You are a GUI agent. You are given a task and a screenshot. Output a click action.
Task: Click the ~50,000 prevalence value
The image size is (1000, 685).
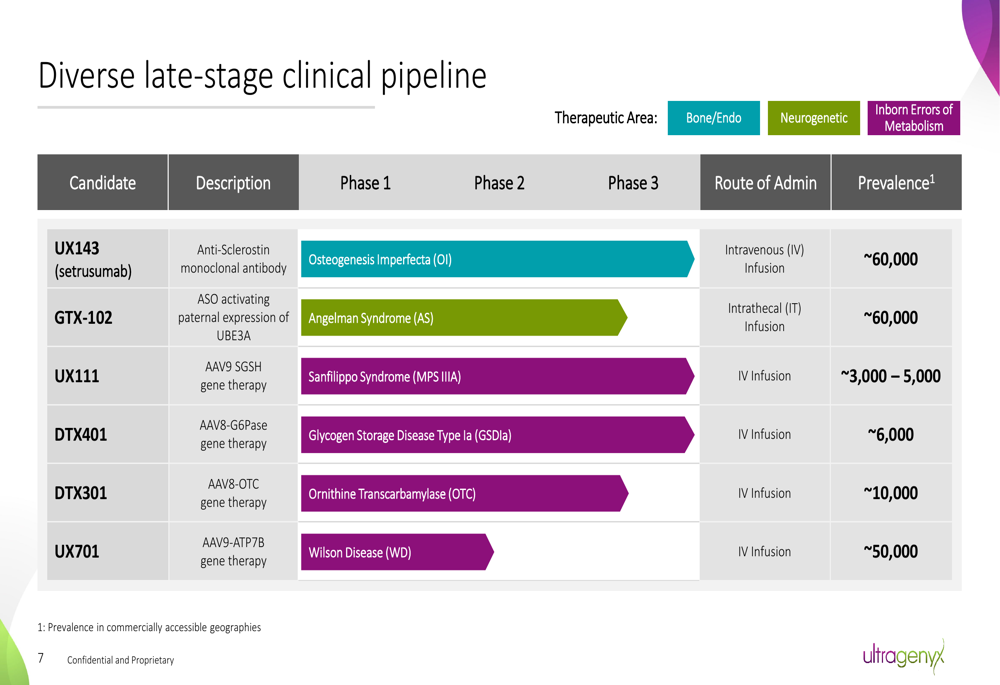click(x=891, y=551)
